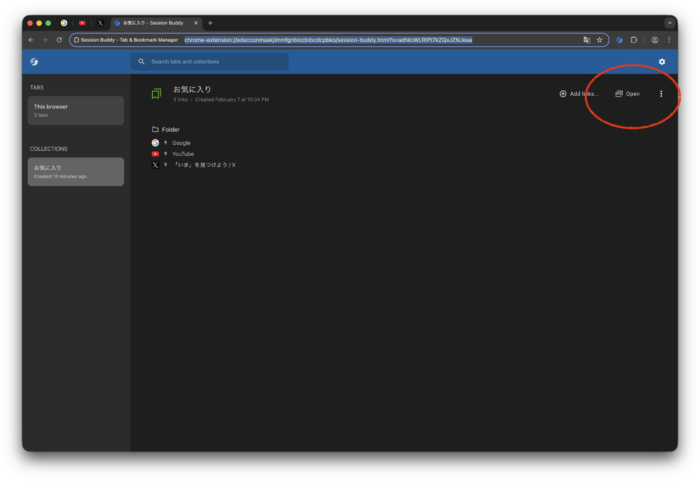Open Session Buddy settings gear
Screen dimensions: 700x481
661,62
